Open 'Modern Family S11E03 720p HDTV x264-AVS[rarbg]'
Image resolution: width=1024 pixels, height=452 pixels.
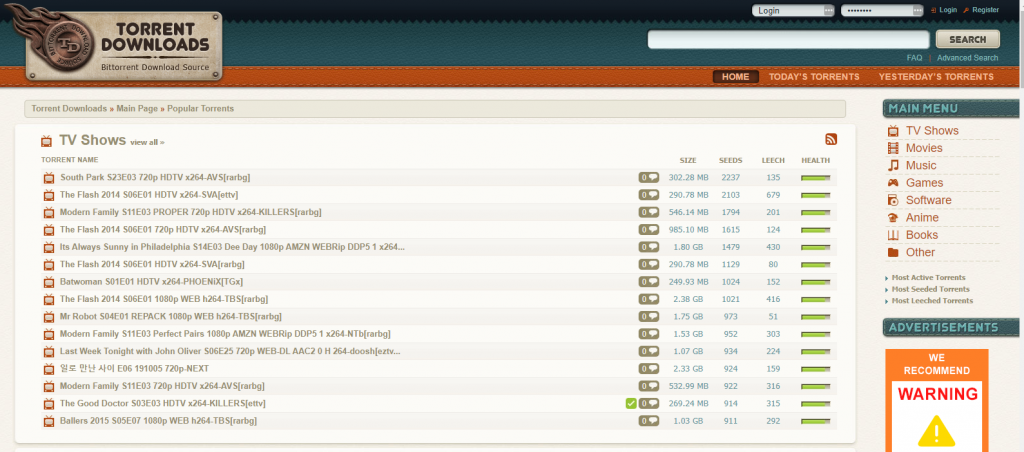[x=162, y=386]
